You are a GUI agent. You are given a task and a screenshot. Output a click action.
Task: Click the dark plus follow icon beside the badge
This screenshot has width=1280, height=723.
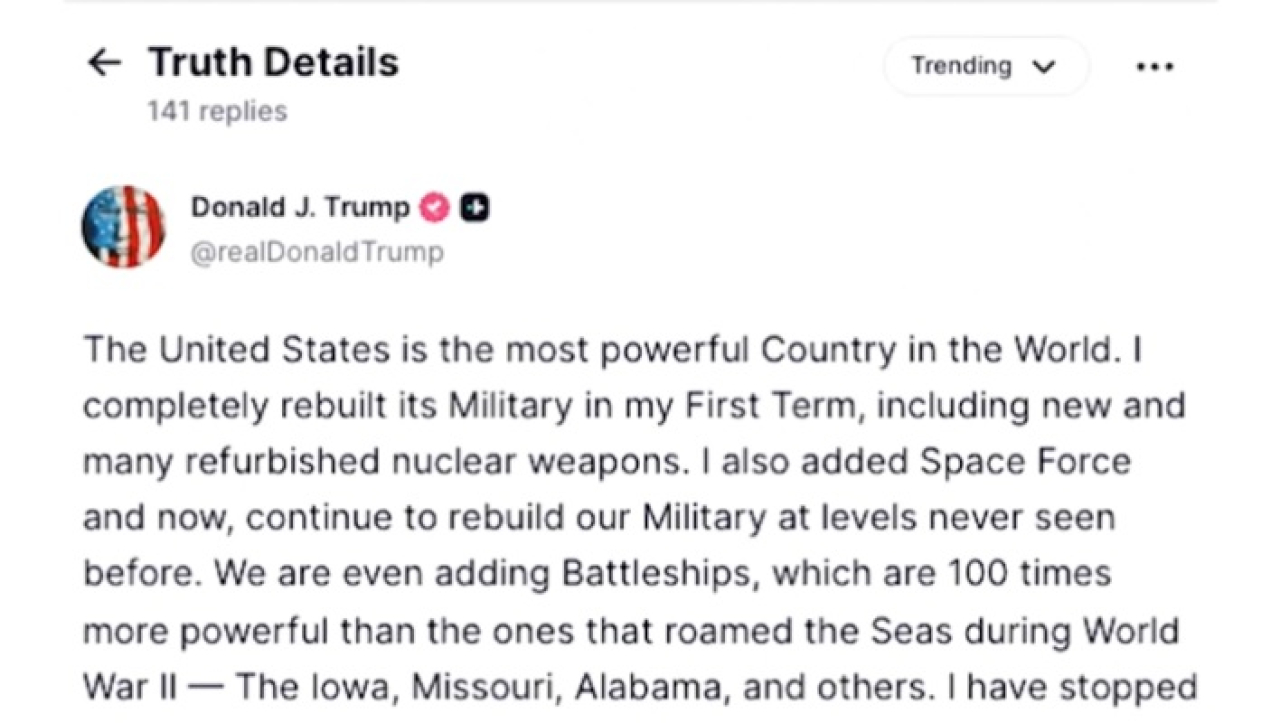(x=474, y=207)
